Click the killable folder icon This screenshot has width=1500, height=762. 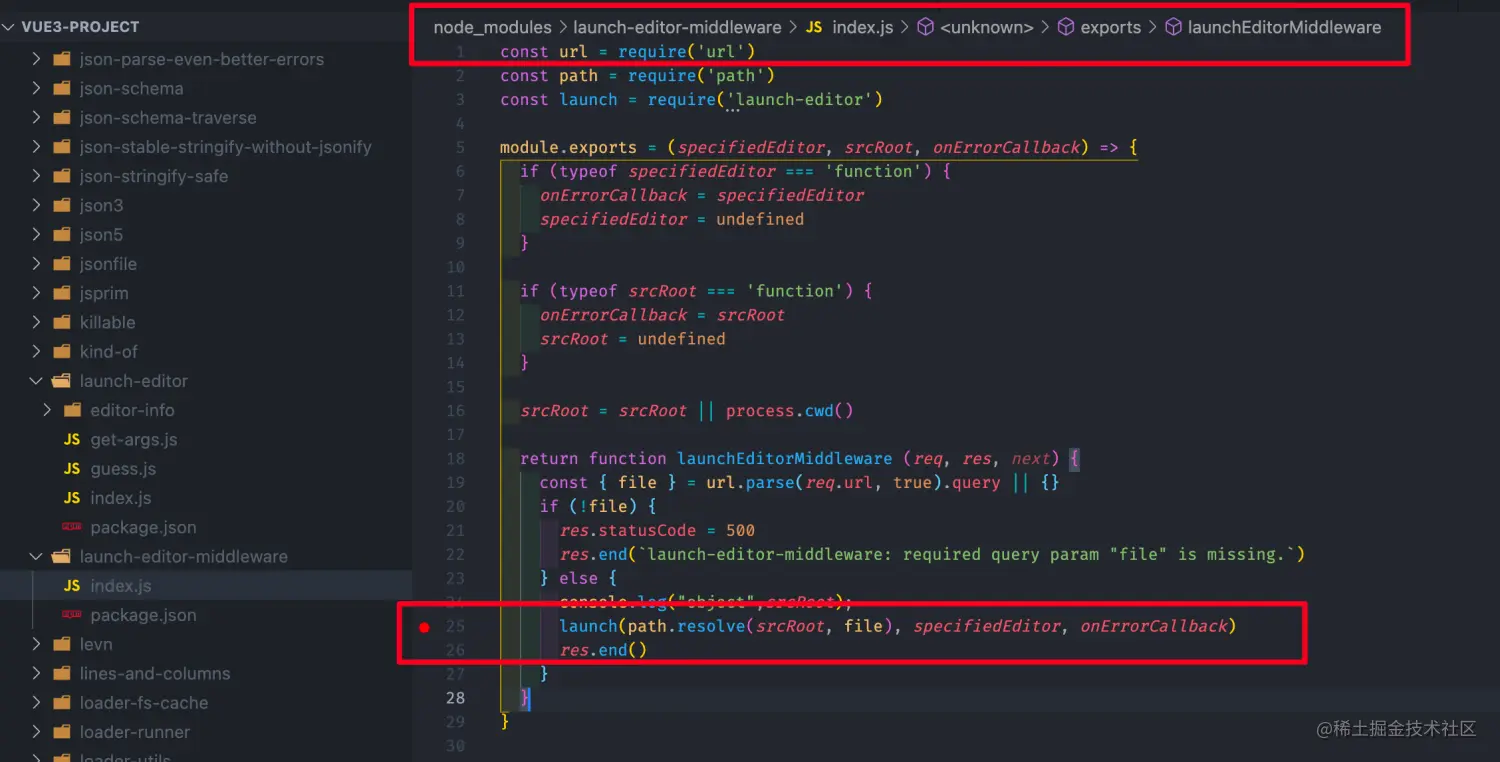(62, 322)
